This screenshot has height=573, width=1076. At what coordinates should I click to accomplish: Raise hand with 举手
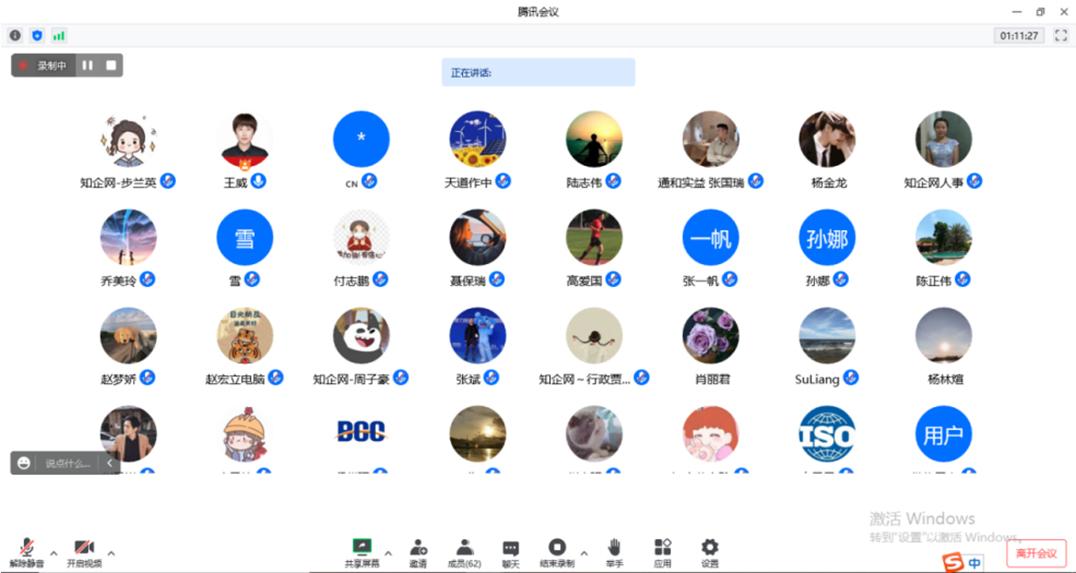(614, 553)
